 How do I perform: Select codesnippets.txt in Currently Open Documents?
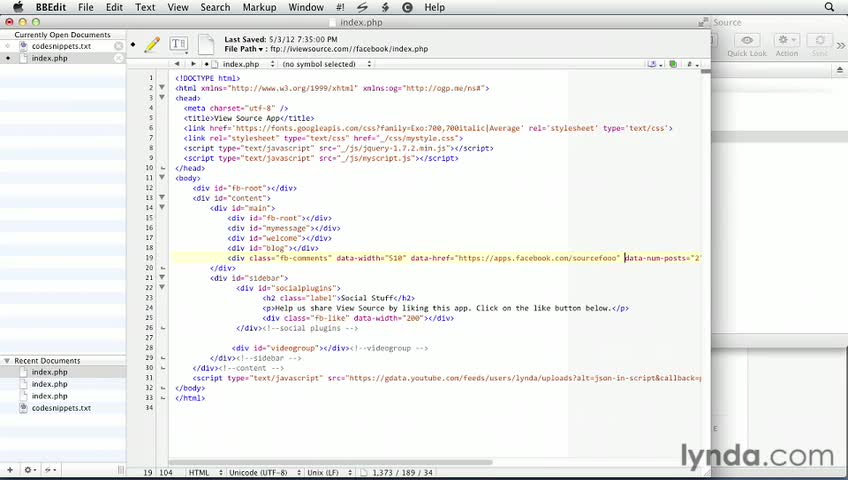63,46
